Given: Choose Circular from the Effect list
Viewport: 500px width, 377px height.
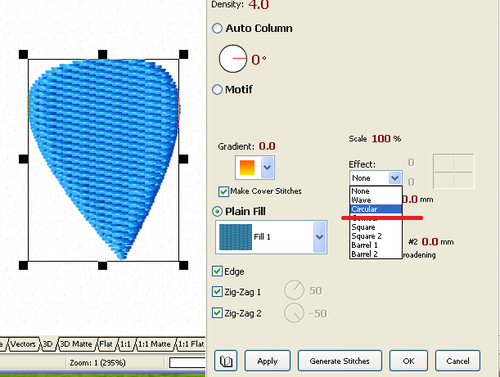Looking at the screenshot, I should click(376, 209).
